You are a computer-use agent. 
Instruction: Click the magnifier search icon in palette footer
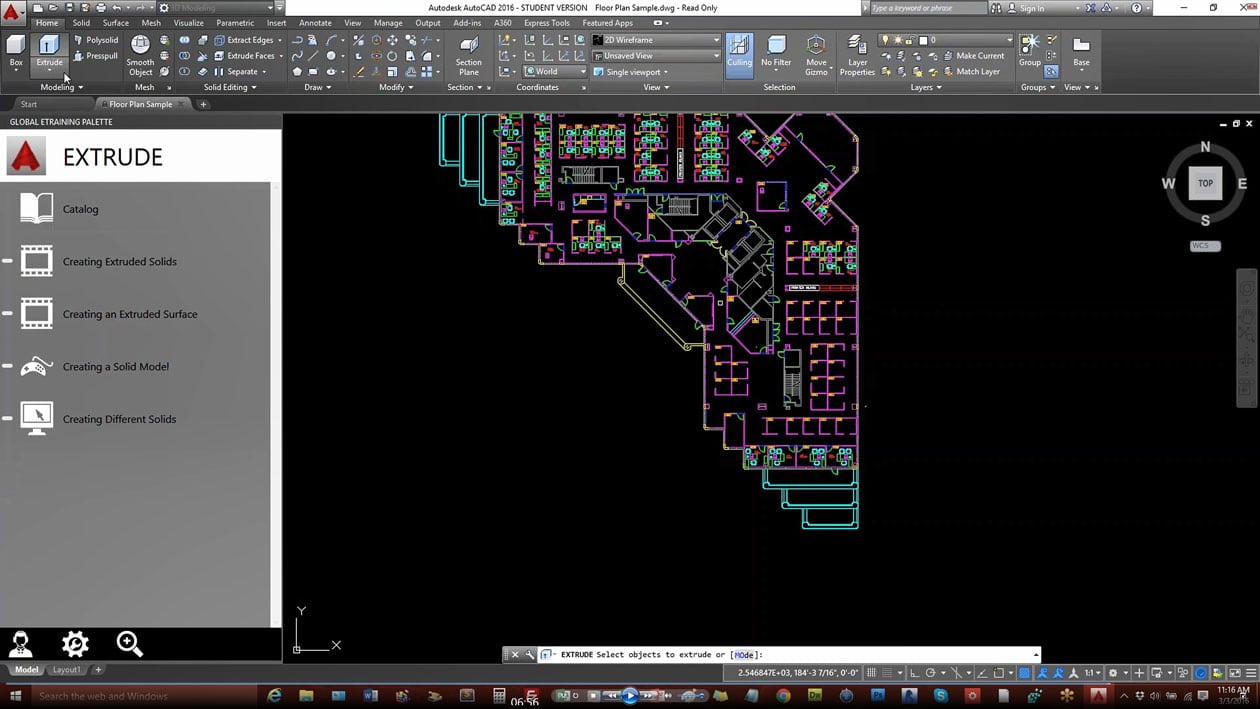[x=129, y=644]
